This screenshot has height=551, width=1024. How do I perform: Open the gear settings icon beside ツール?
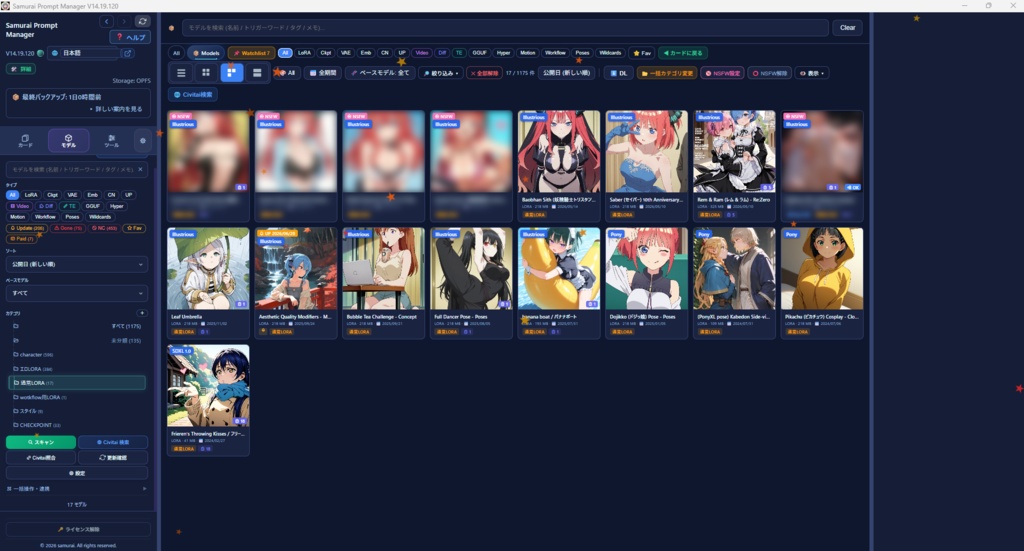tap(142, 140)
